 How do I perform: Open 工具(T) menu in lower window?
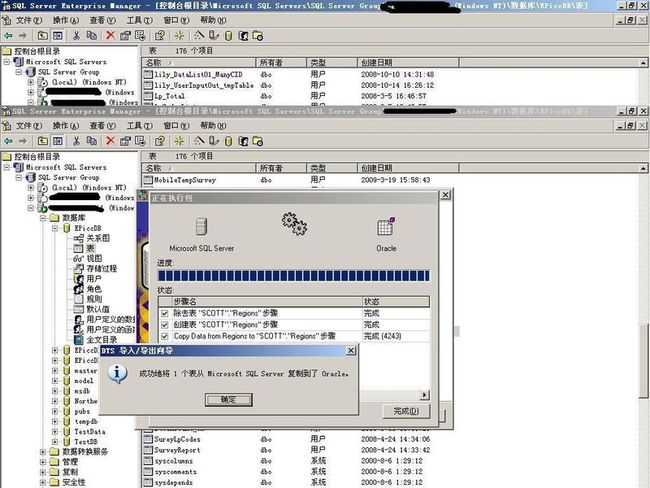(x=140, y=126)
